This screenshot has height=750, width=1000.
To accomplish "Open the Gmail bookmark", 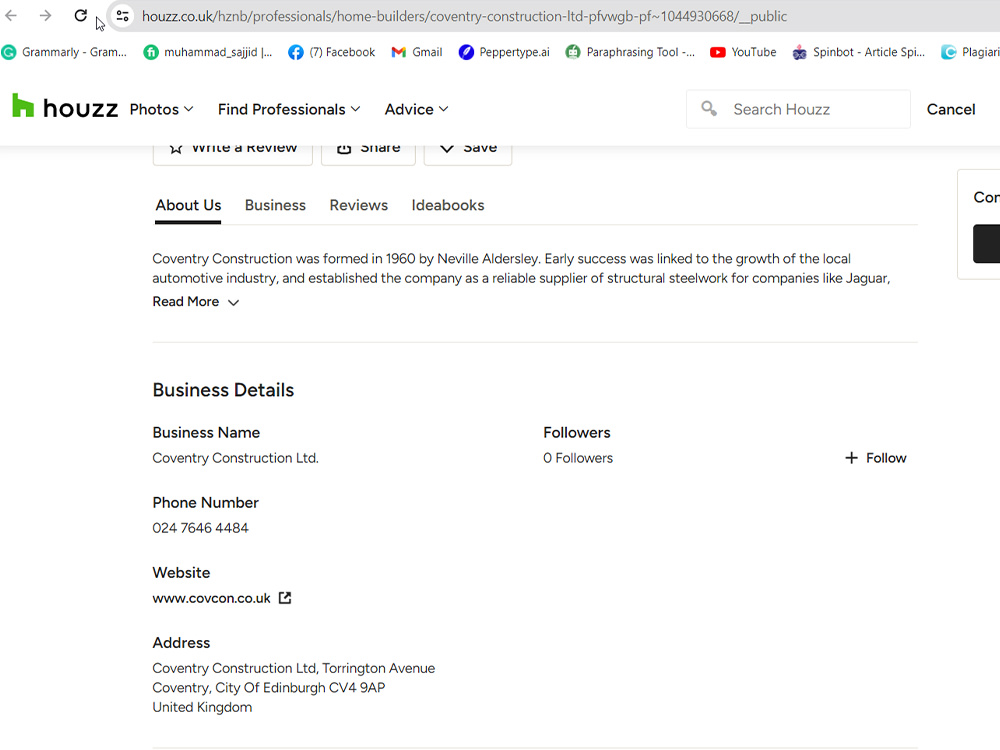I will click(416, 52).
